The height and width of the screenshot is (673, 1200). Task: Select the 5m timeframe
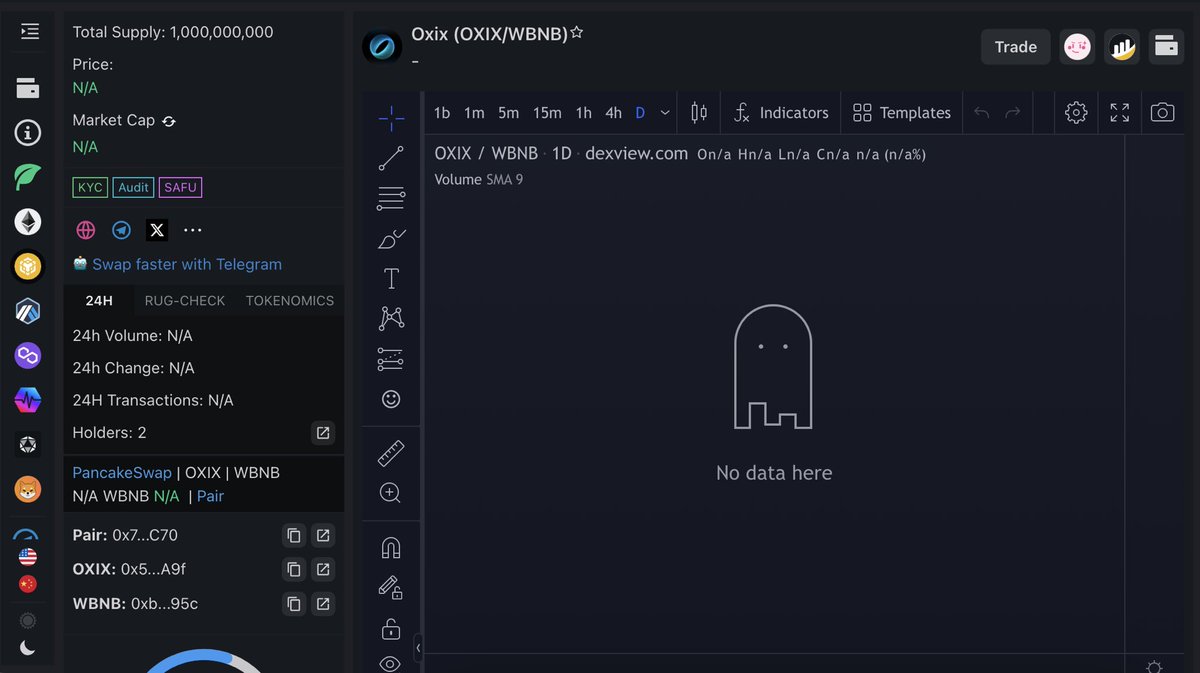tap(509, 113)
